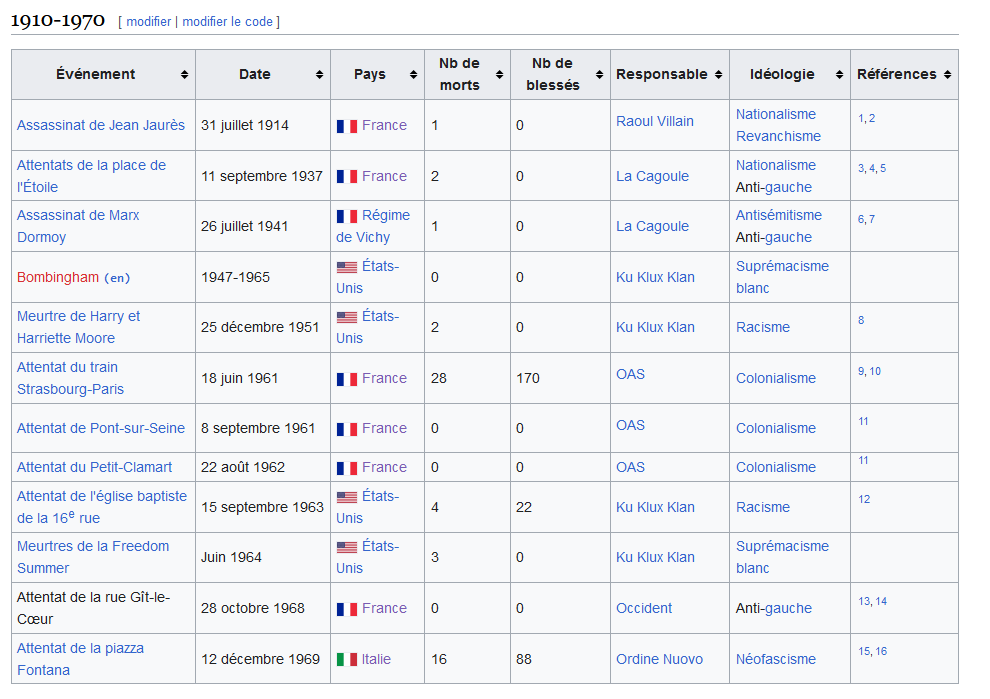990x699 pixels.
Task: Click the Néofascisme ideology link
Action: coord(776,660)
